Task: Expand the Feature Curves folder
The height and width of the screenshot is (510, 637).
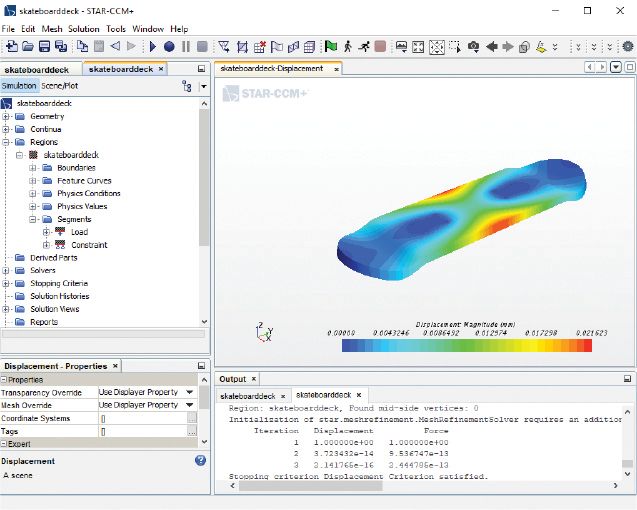Action: (32, 181)
